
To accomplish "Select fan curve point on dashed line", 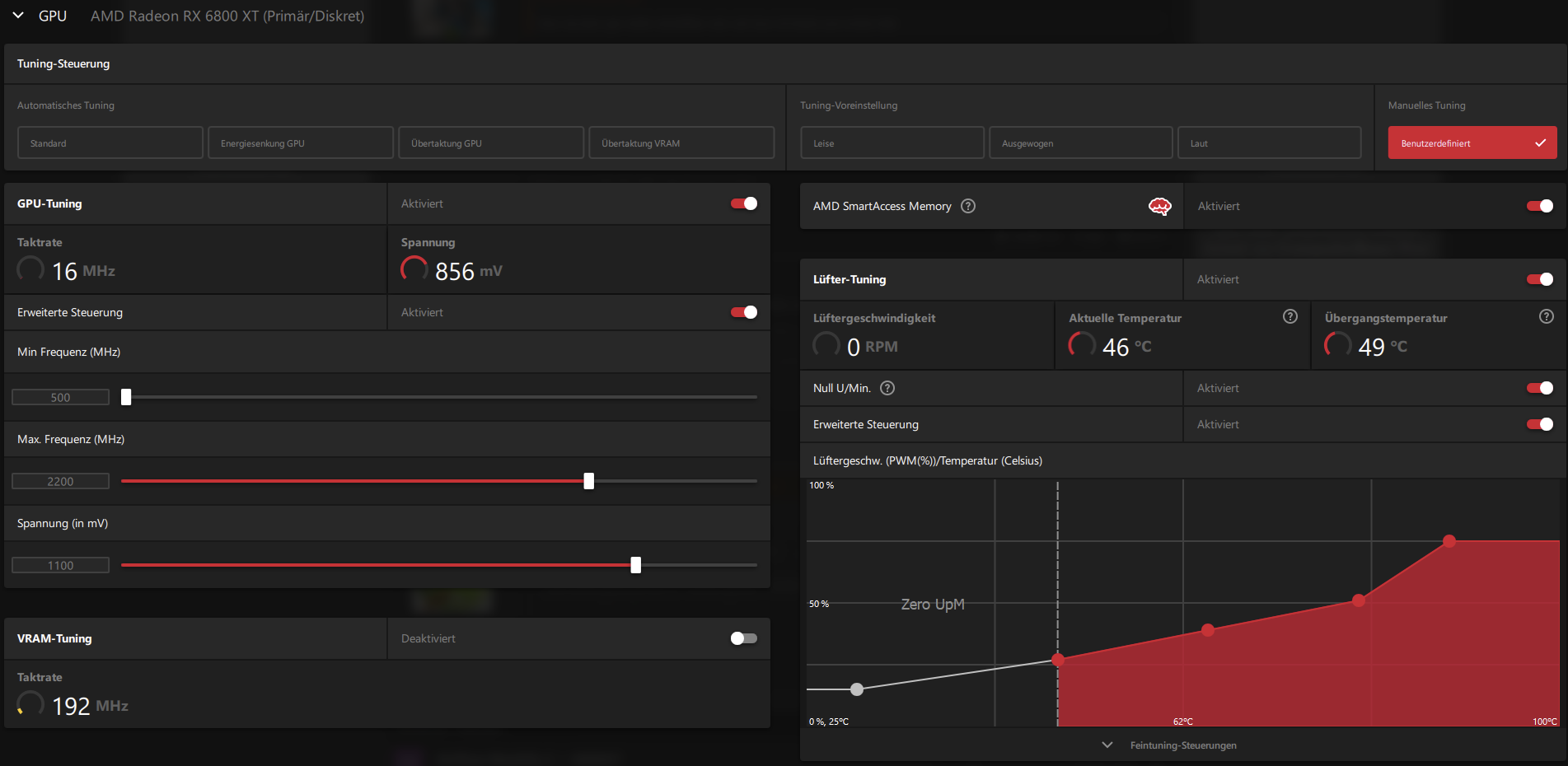I will pos(1058,660).
